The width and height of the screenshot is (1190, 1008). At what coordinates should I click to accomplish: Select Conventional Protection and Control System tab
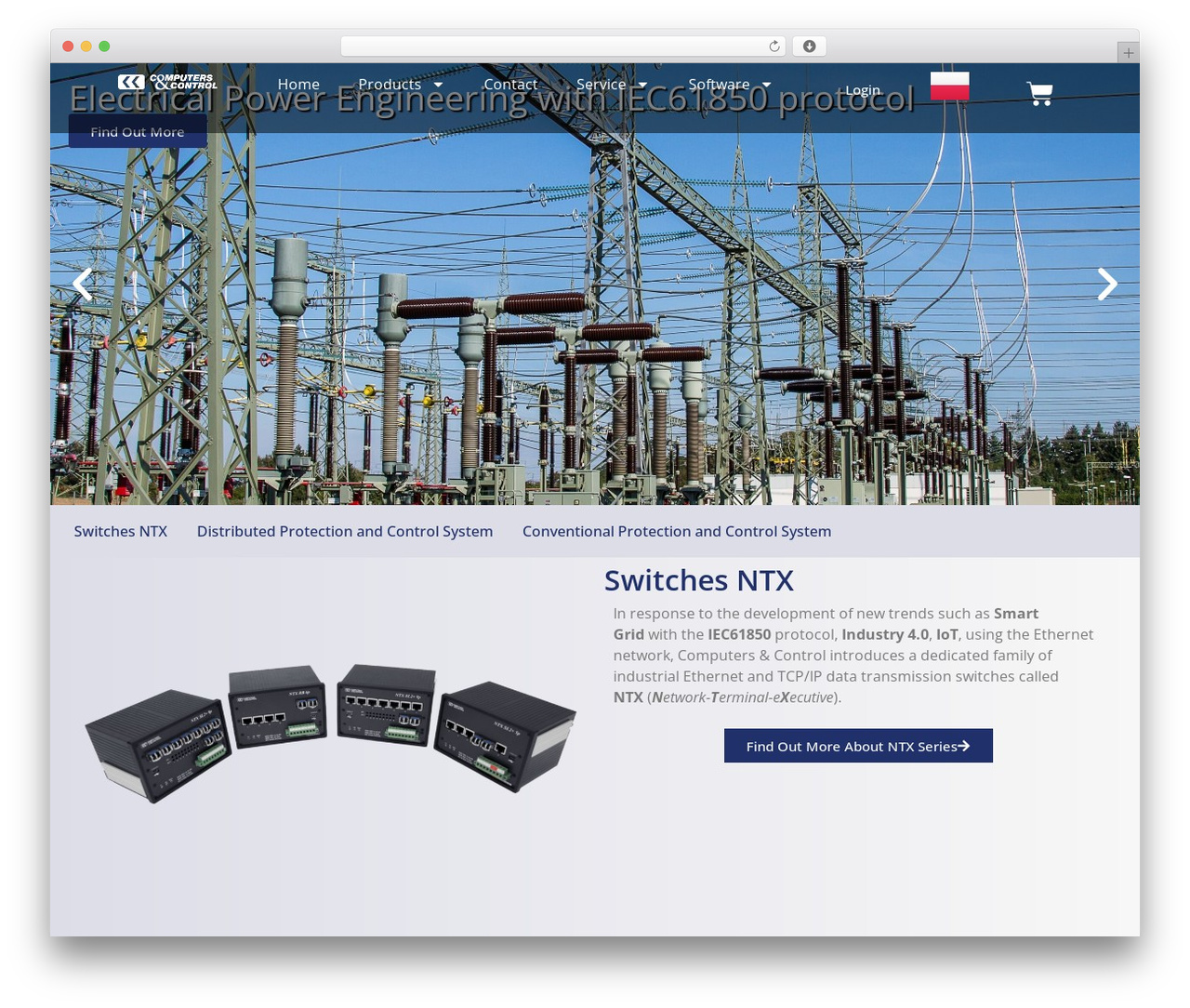(677, 531)
